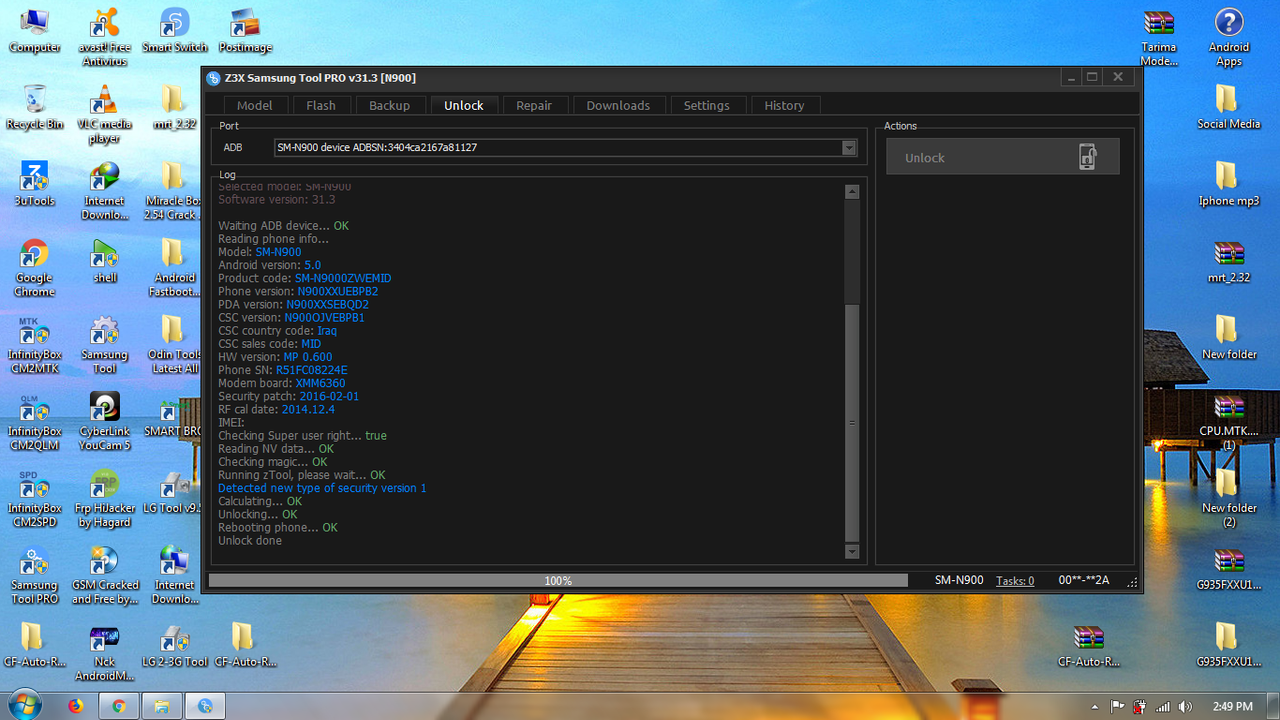Show hidden system tray icons
1280x720 pixels.
(1096, 706)
